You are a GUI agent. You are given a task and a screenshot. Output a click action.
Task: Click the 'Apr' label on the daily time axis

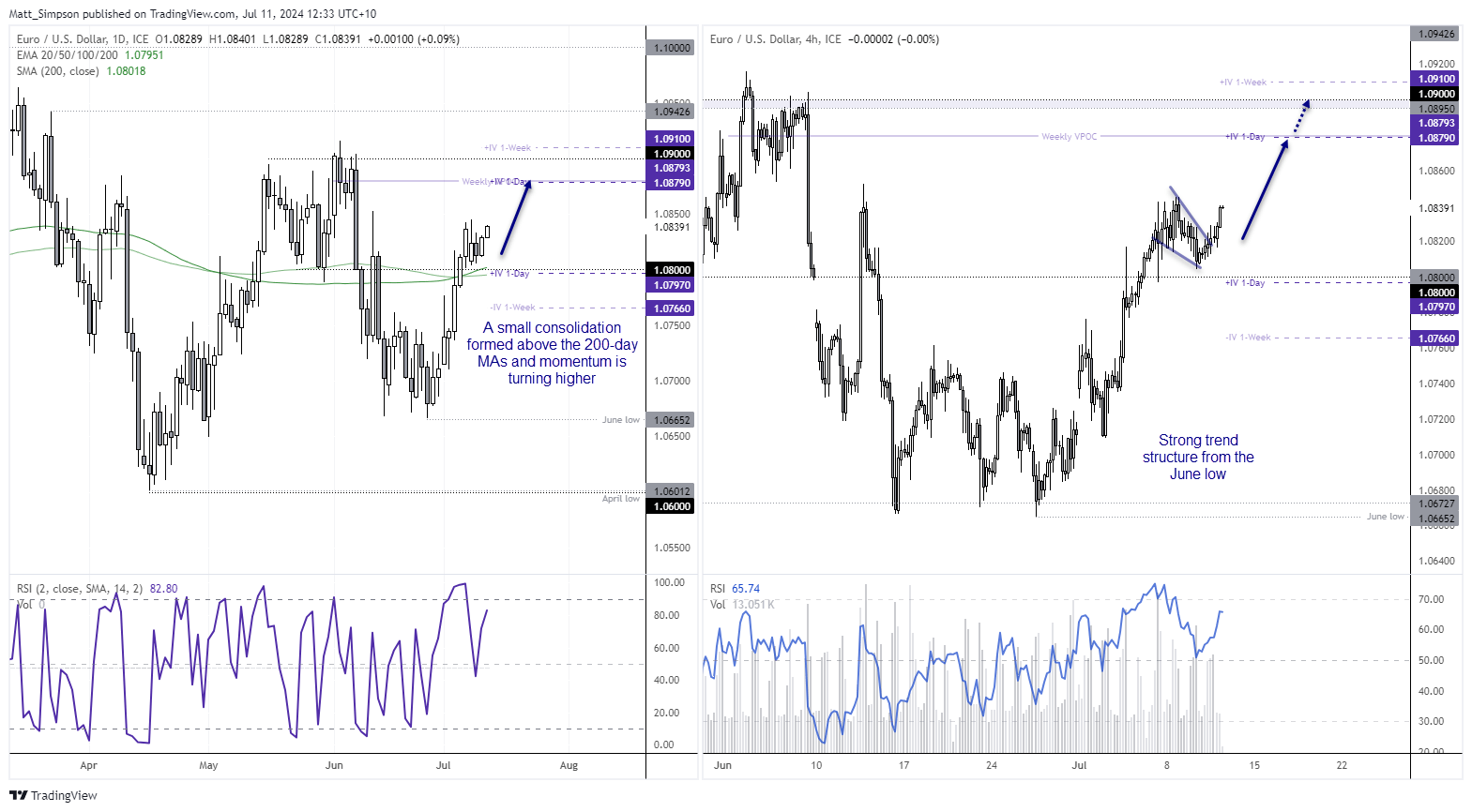point(88,765)
